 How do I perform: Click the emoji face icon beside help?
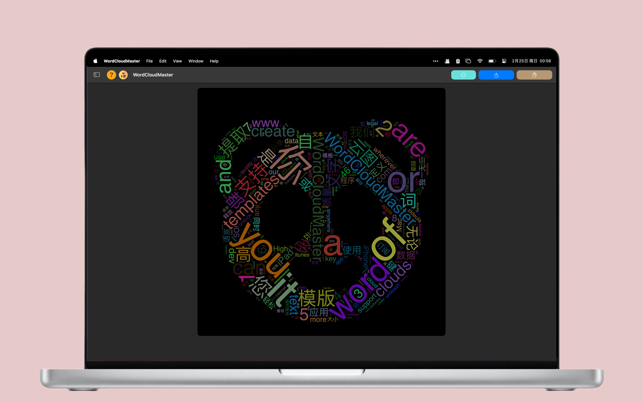pyautogui.click(x=123, y=75)
